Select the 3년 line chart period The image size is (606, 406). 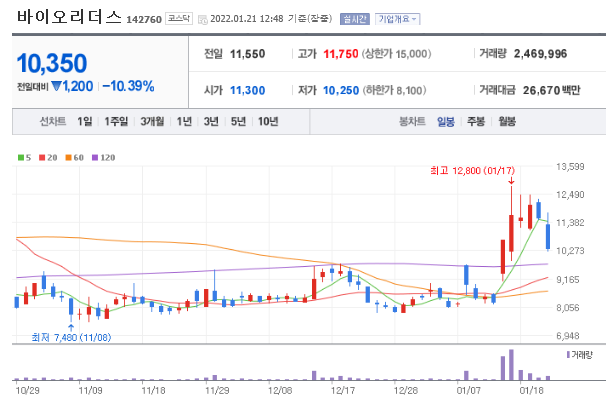click(x=211, y=122)
